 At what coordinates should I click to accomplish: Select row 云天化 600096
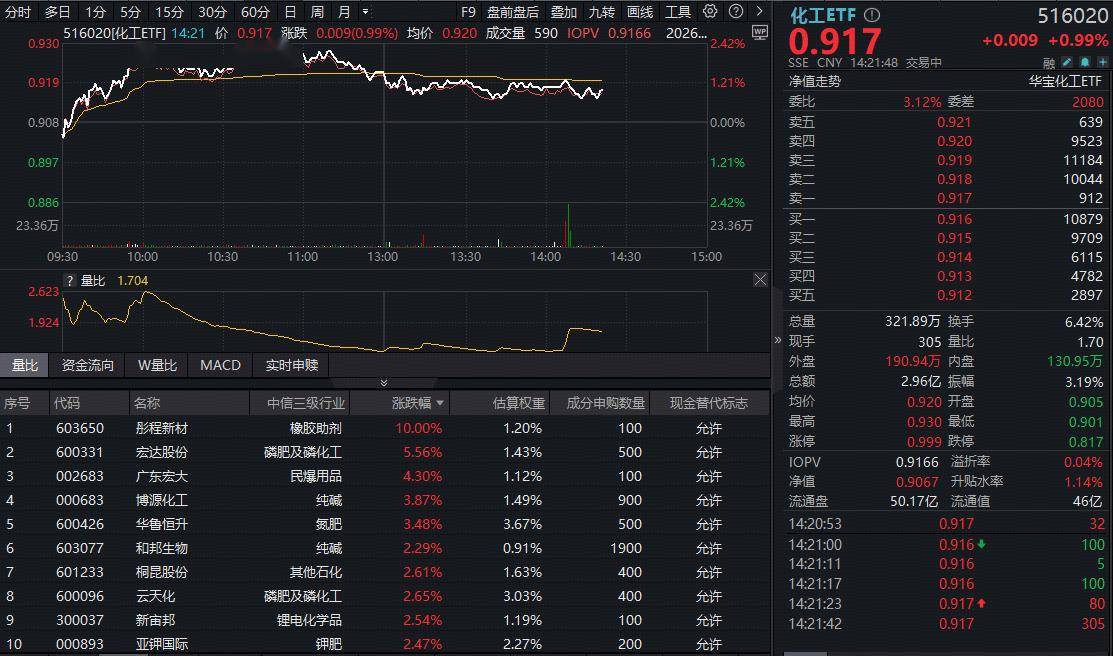[x=385, y=596]
